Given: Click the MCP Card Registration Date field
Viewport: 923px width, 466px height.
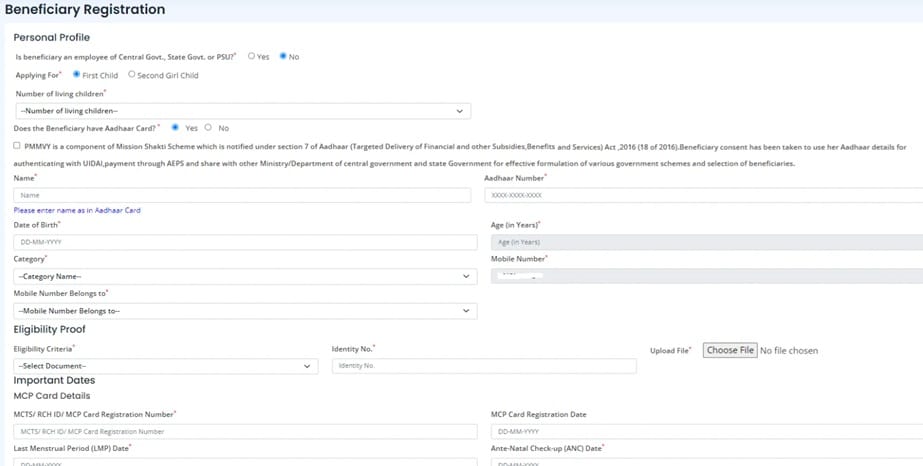Looking at the screenshot, I should click(707, 432).
